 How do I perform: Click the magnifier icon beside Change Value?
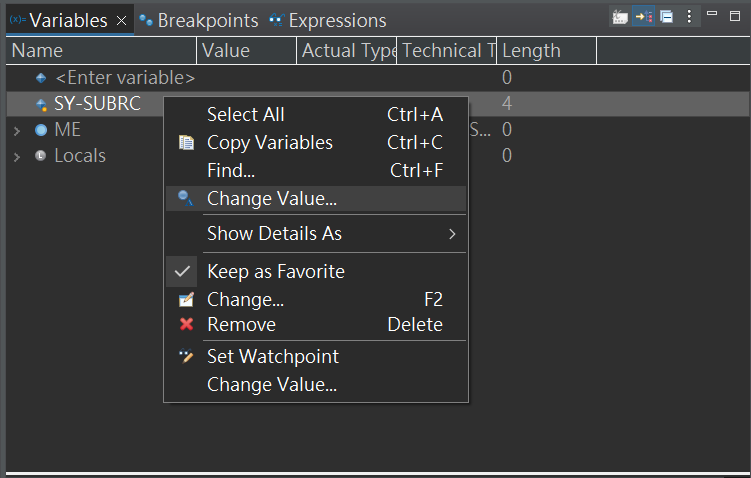click(186, 199)
